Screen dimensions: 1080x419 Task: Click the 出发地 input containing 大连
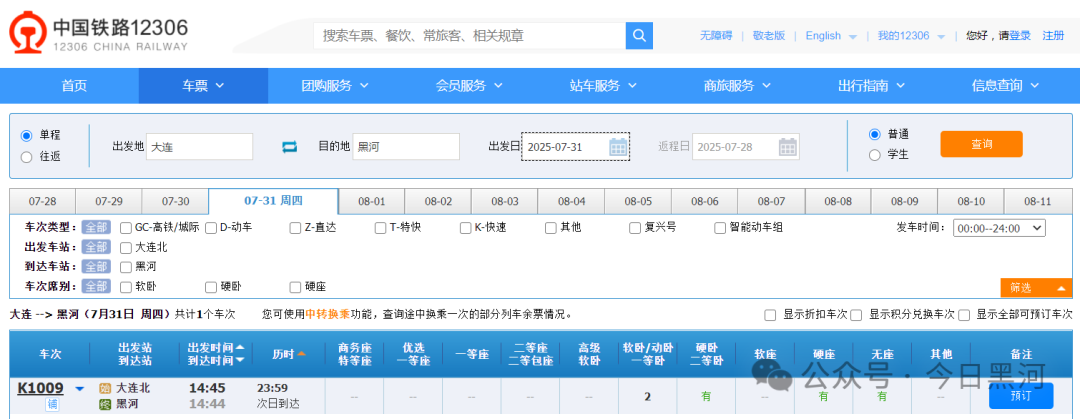point(200,147)
